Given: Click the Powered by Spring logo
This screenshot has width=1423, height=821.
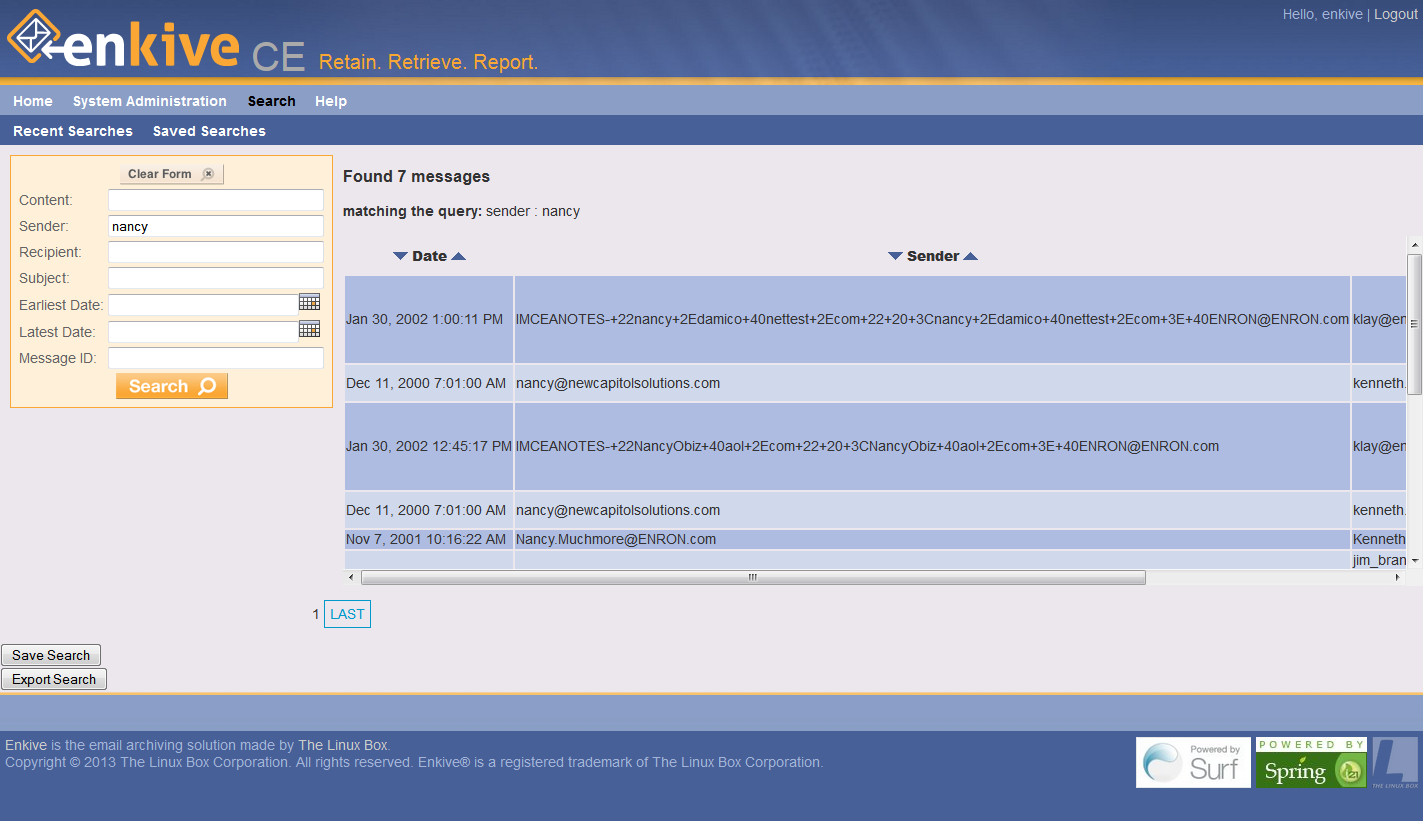Looking at the screenshot, I should click(x=1310, y=762).
